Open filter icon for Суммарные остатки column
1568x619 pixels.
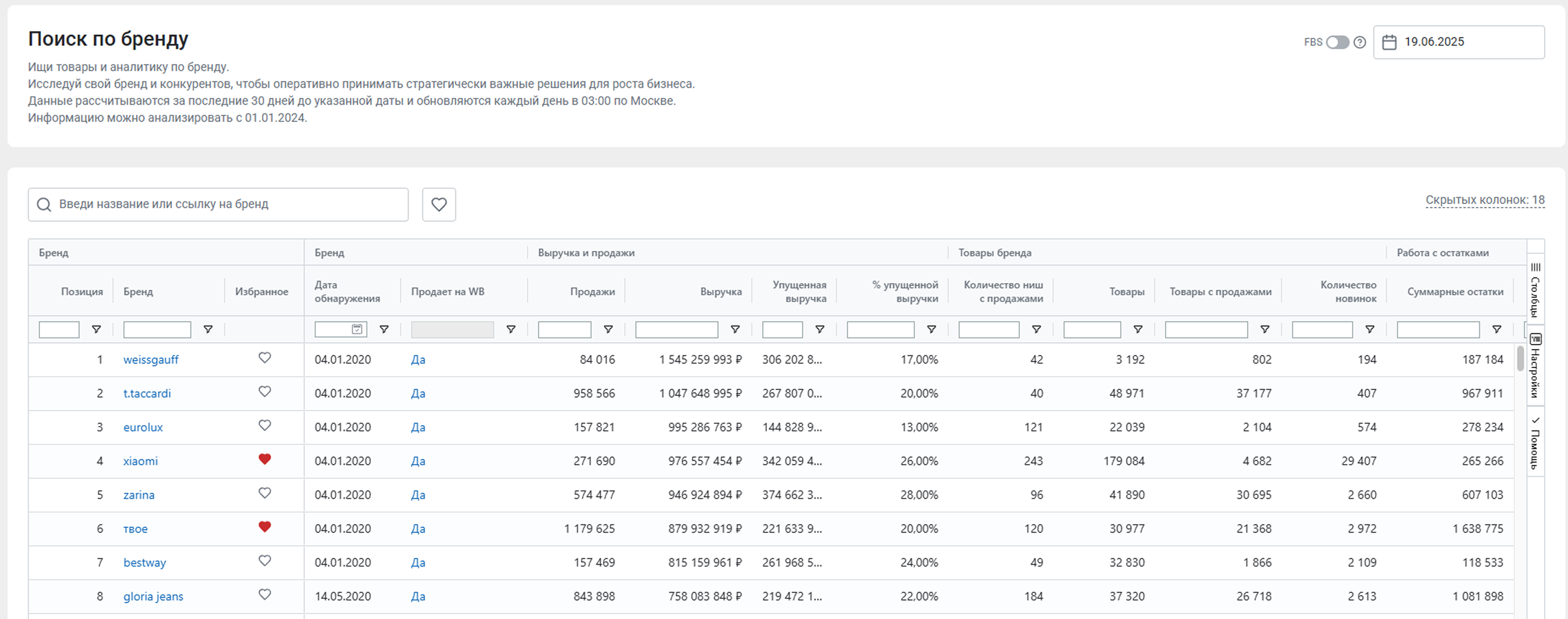pyautogui.click(x=1497, y=329)
